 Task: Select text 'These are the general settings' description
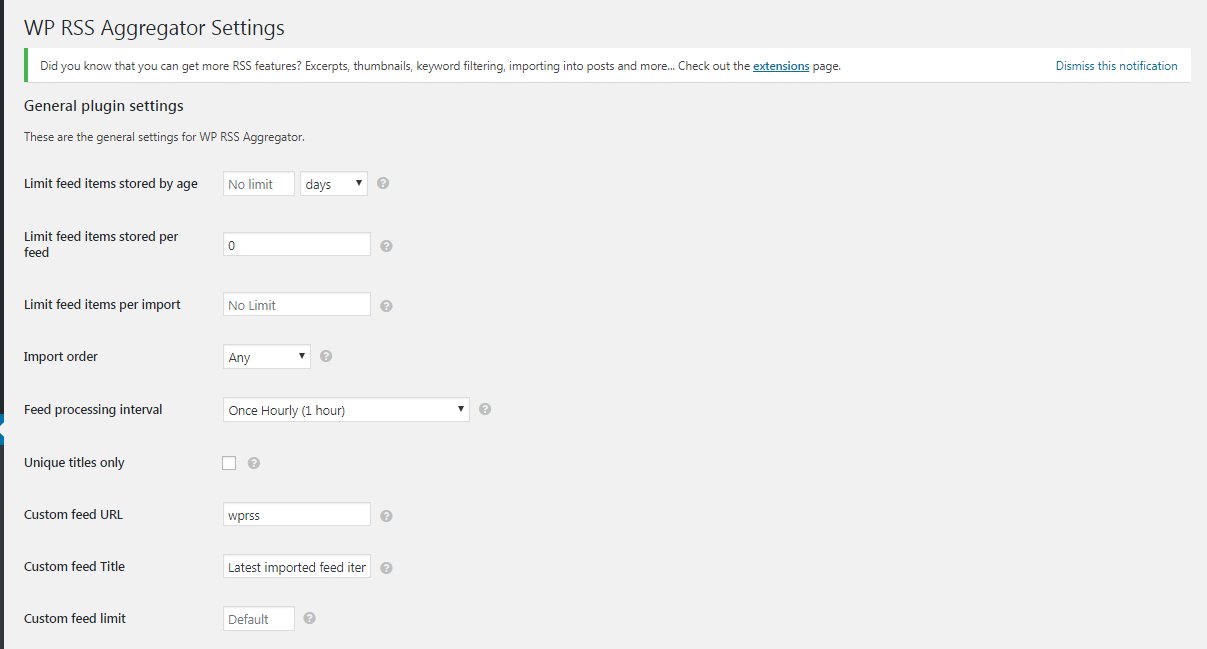(x=164, y=137)
